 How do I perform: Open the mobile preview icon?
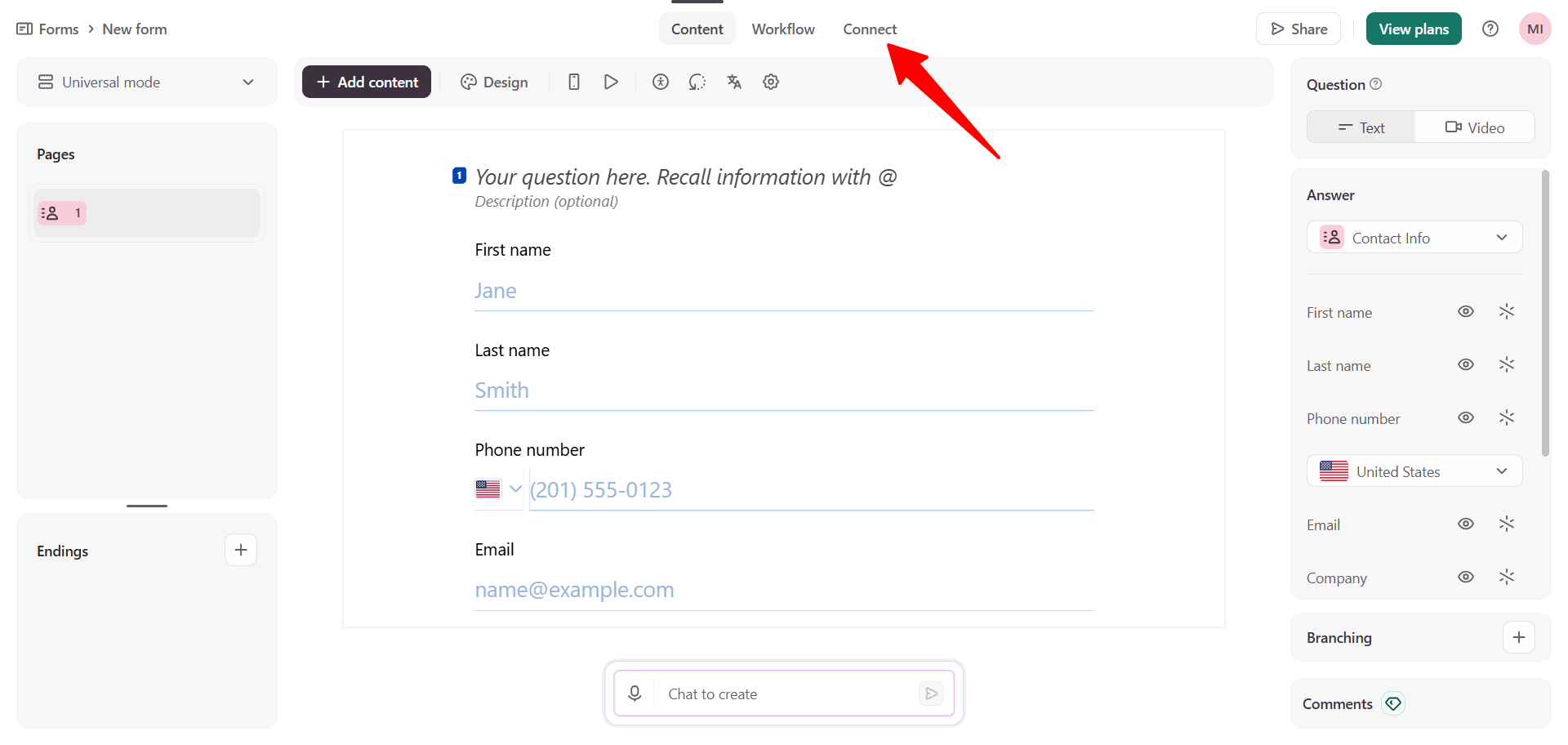point(574,82)
